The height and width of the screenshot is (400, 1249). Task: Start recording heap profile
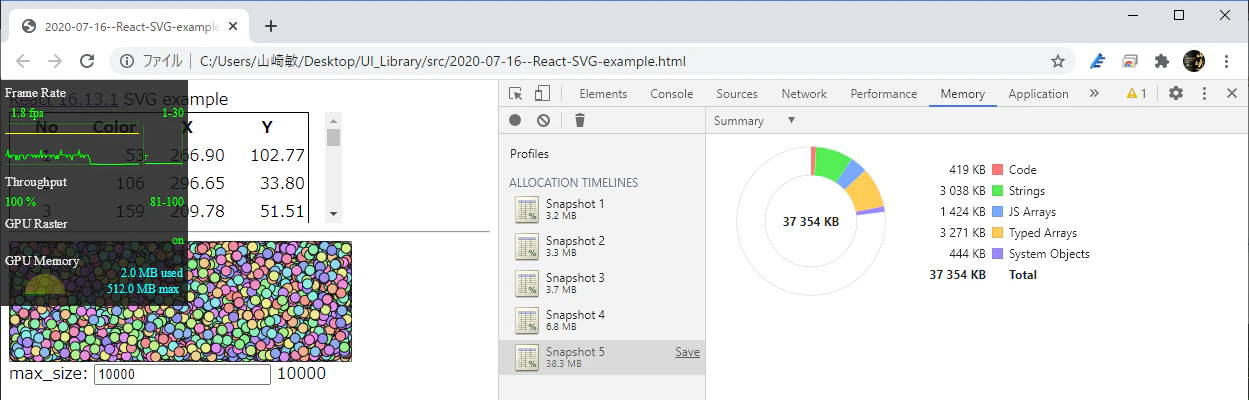pyautogui.click(x=515, y=120)
